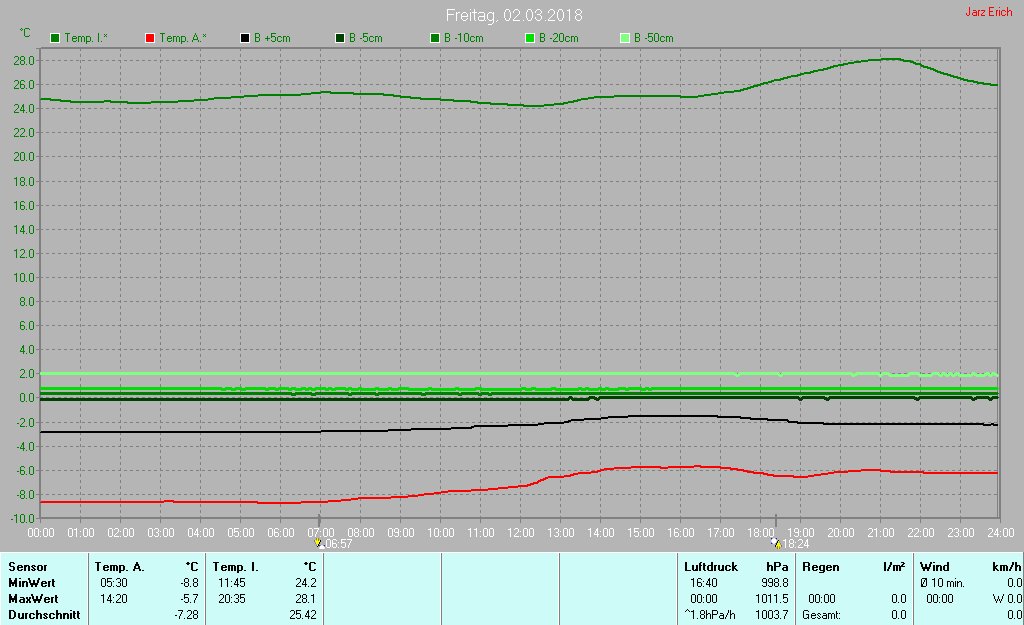Click the 'Temp. I.' column header
The width and height of the screenshot is (1024, 625).
click(235, 567)
